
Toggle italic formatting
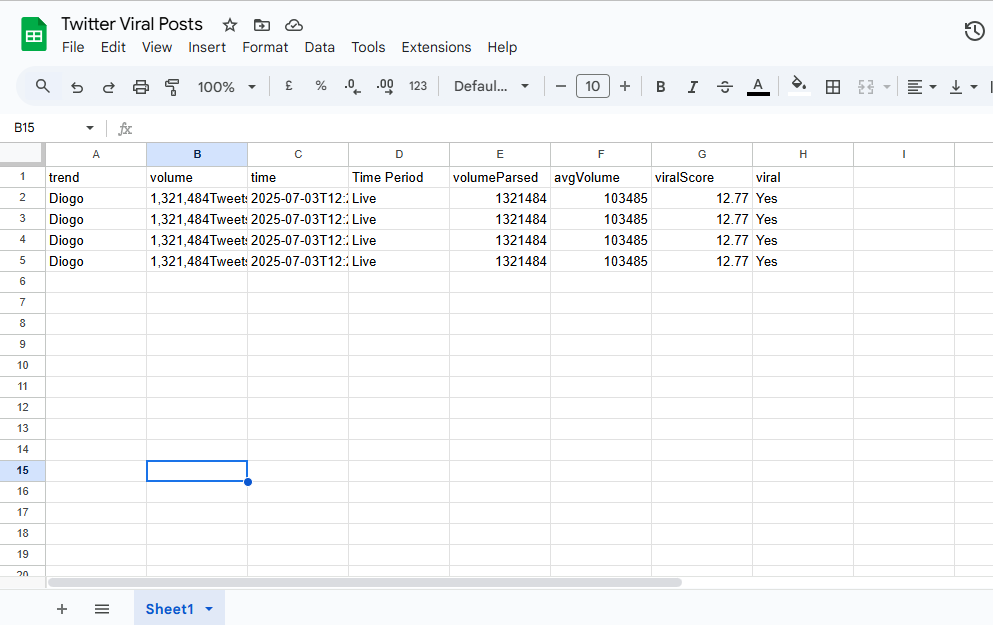(693, 87)
